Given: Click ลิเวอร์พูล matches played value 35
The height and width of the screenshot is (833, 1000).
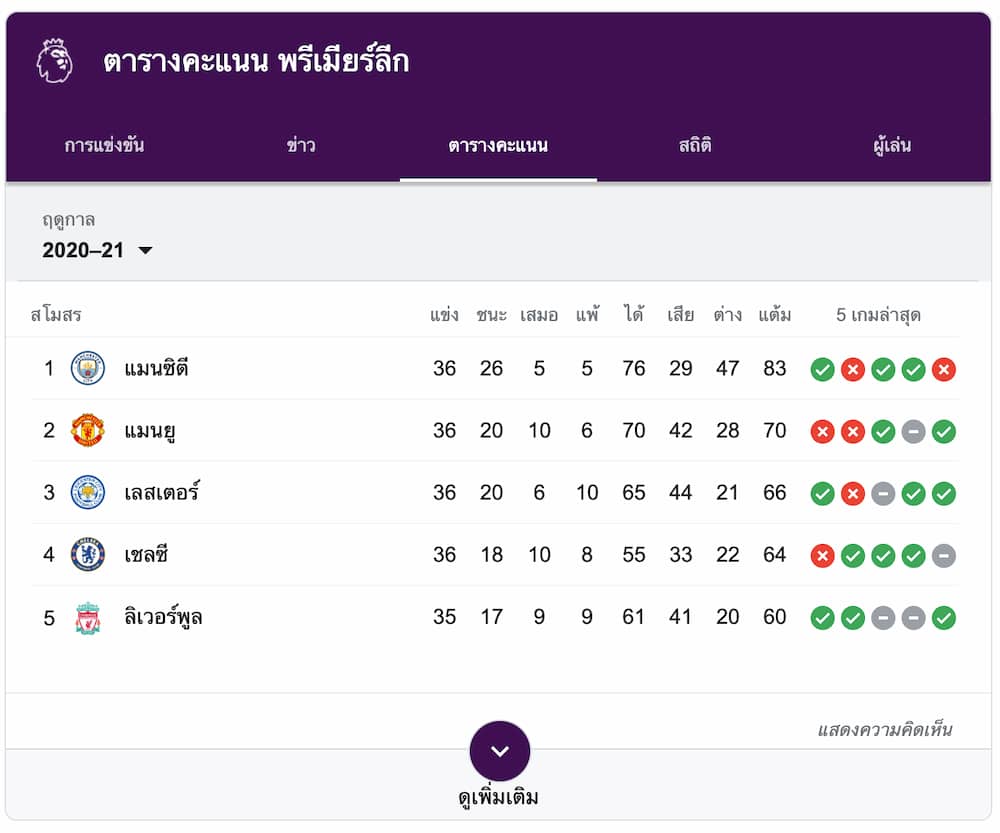Looking at the screenshot, I should pyautogui.click(x=444, y=617).
